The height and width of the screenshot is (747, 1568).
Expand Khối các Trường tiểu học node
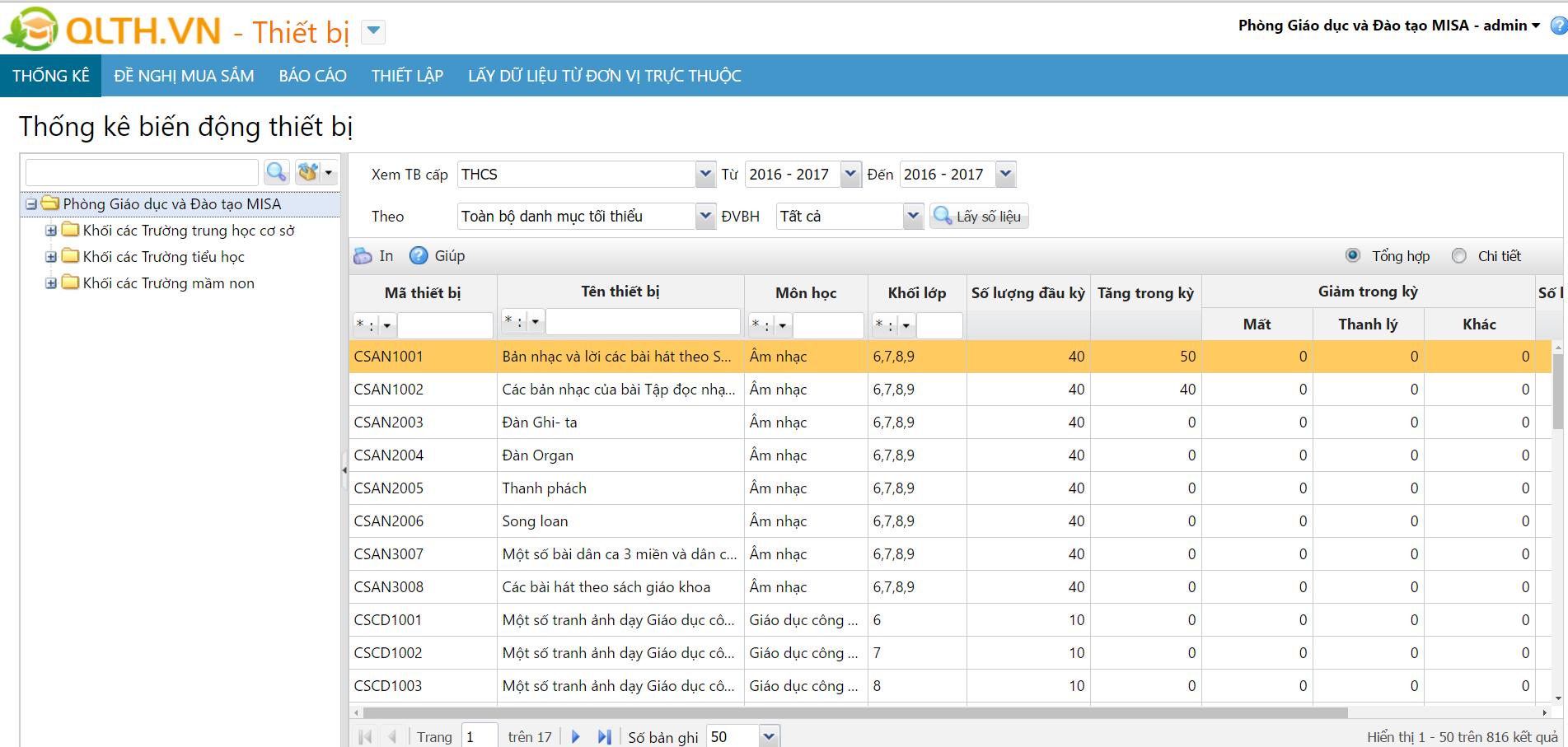click(51, 257)
